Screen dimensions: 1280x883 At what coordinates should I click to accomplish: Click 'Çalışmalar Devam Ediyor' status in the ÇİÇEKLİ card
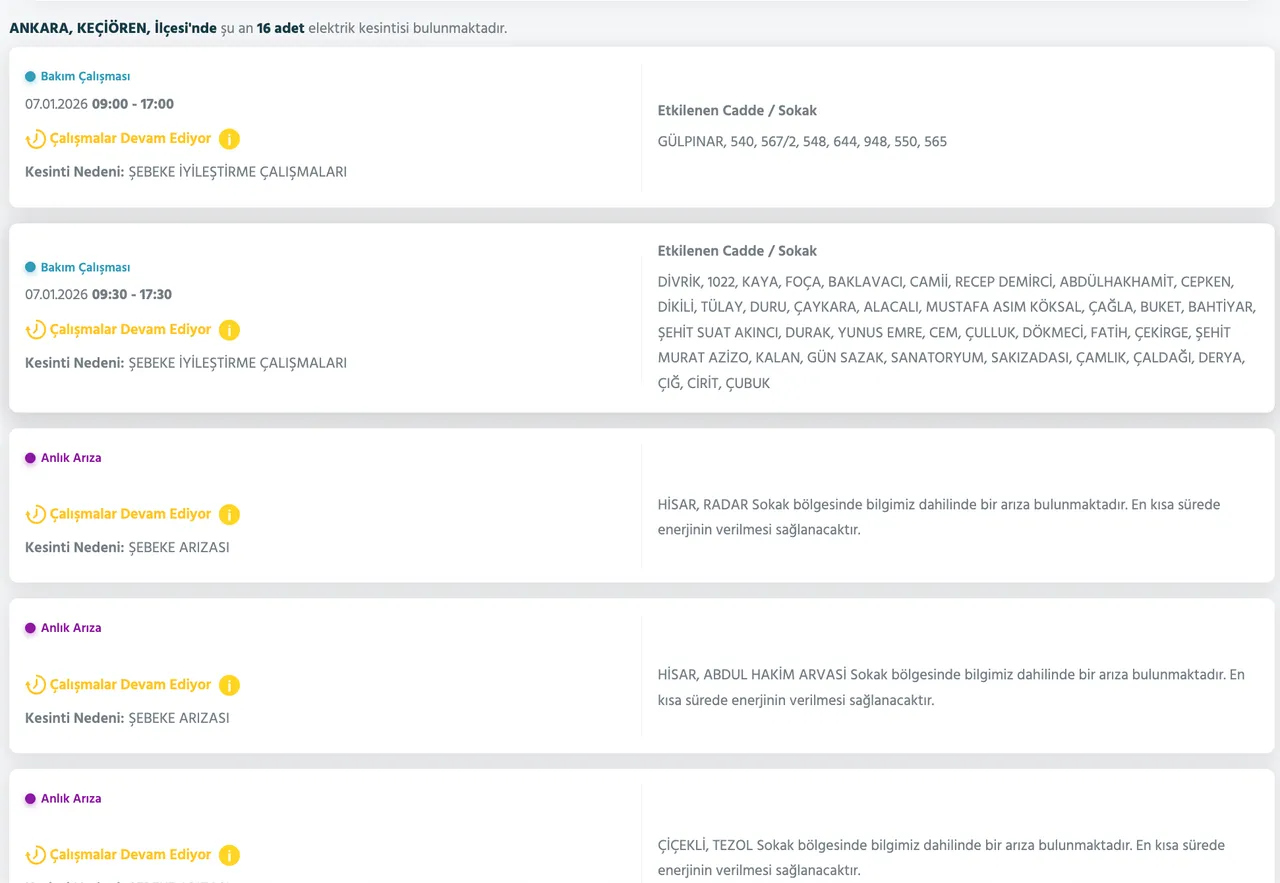(x=130, y=855)
